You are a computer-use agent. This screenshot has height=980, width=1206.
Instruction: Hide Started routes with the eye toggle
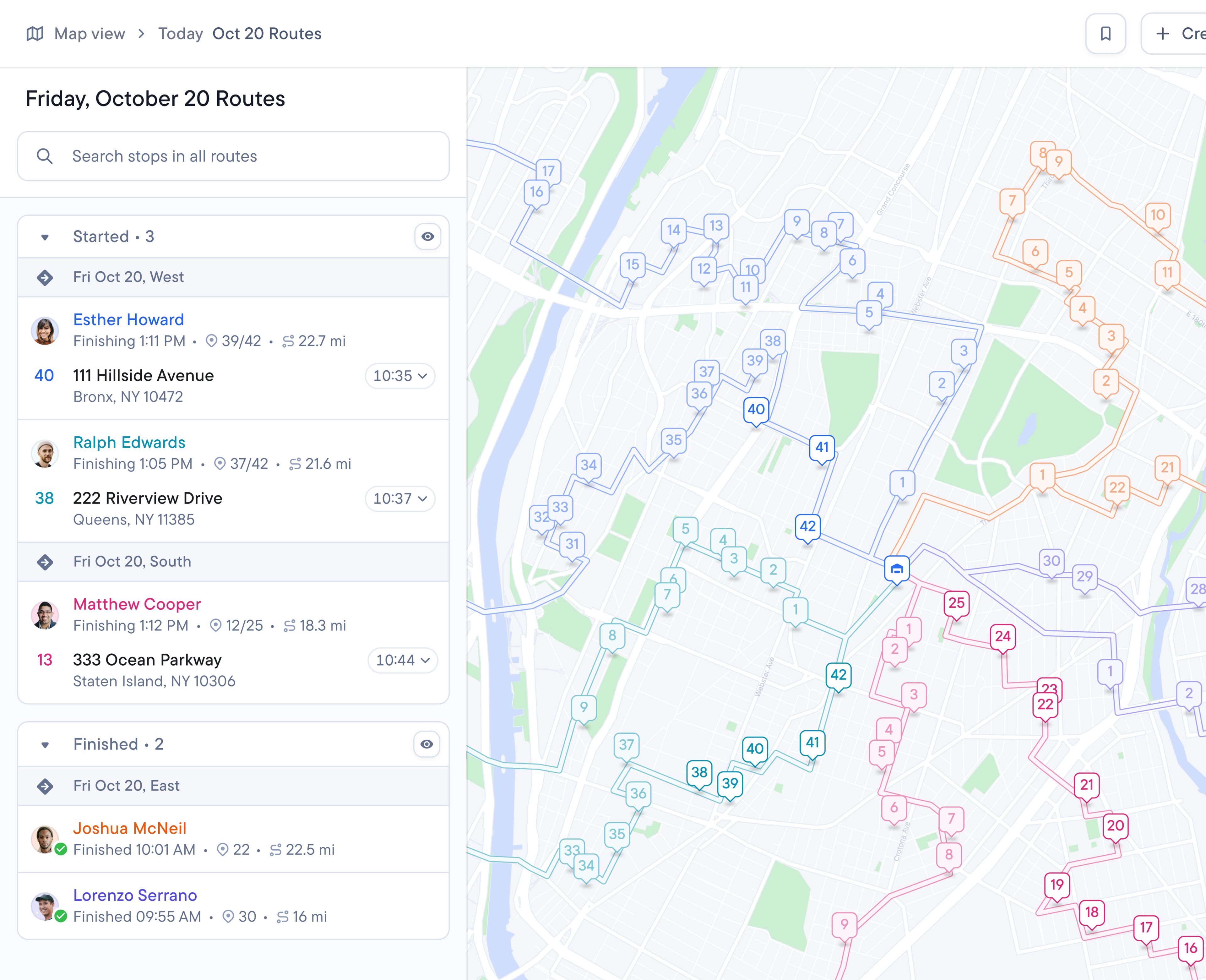(x=428, y=237)
